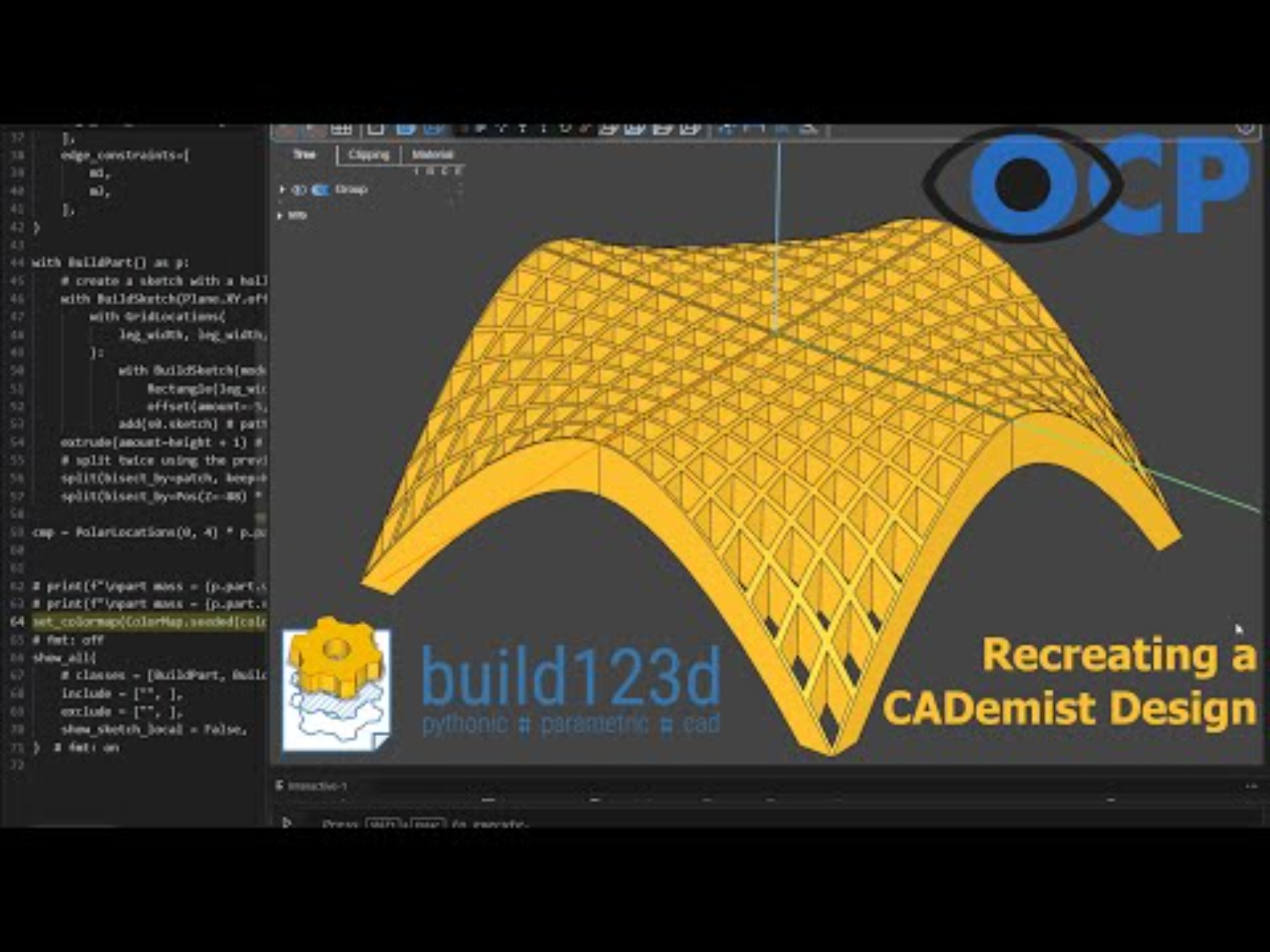Click the rightmost tool icon in viewer toolbar
The height and width of the screenshot is (952, 1270).
pyautogui.click(x=808, y=129)
